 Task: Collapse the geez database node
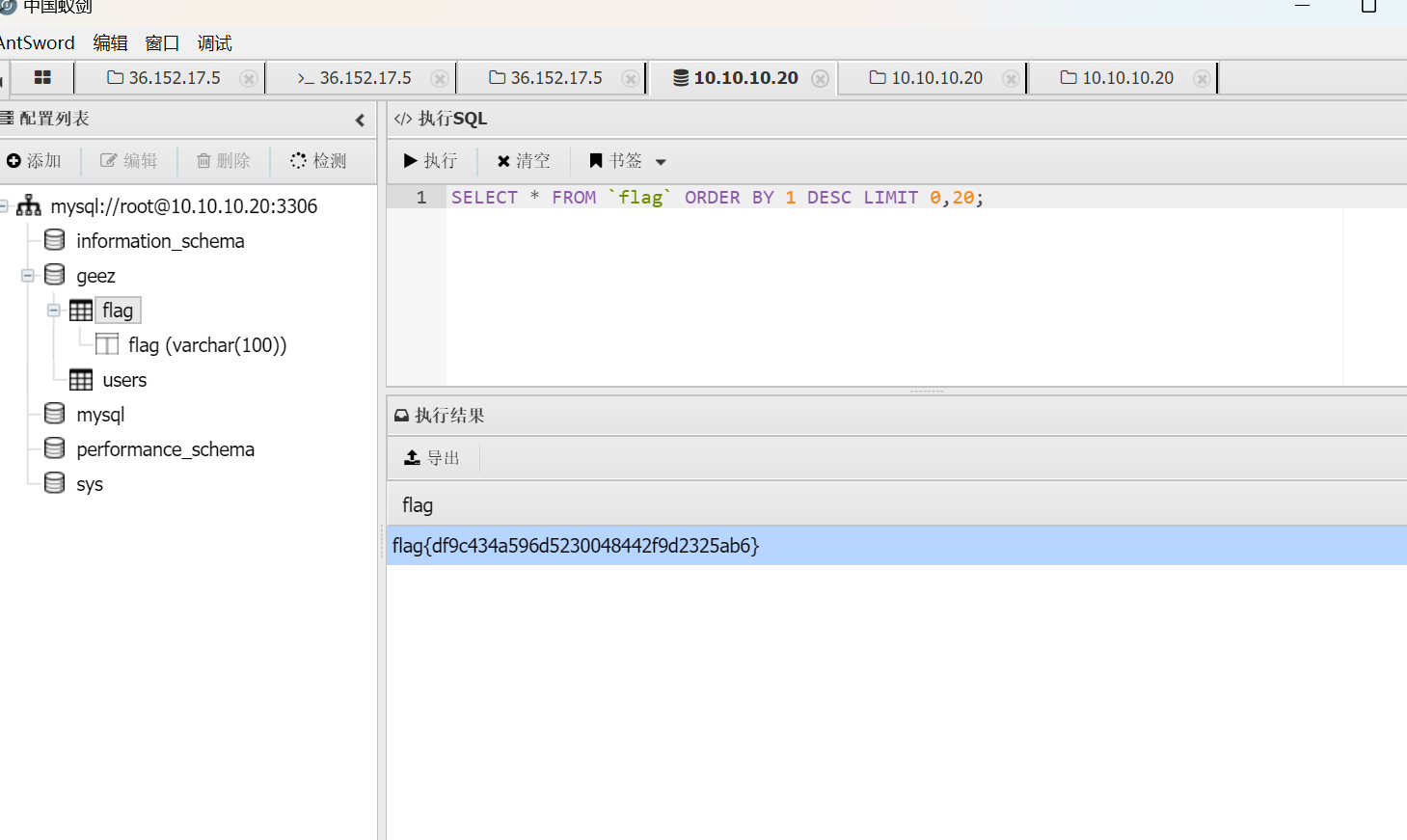click(28, 276)
